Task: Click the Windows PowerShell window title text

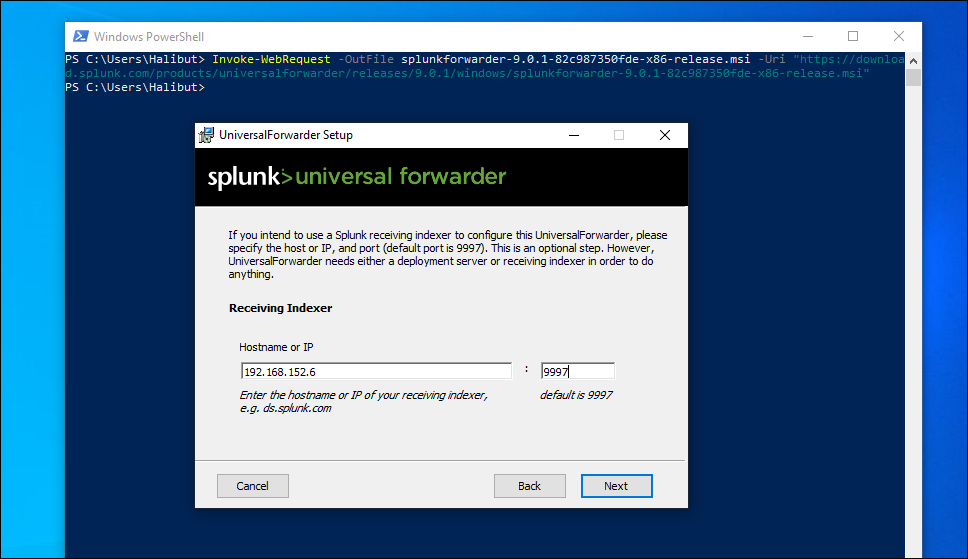Action: click(x=149, y=37)
